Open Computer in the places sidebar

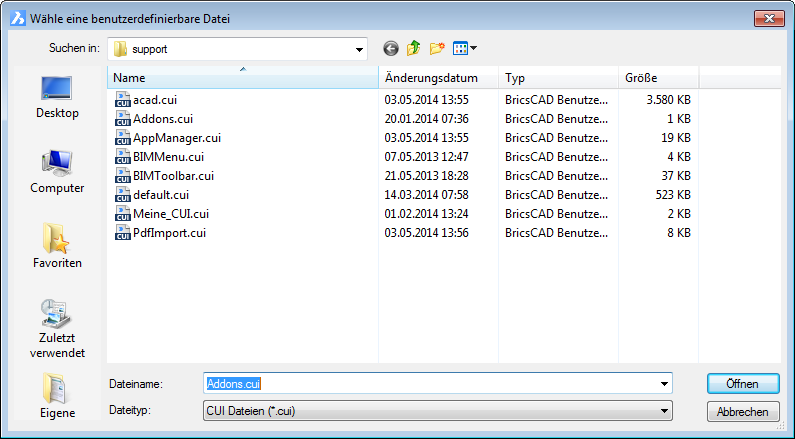pos(57,172)
